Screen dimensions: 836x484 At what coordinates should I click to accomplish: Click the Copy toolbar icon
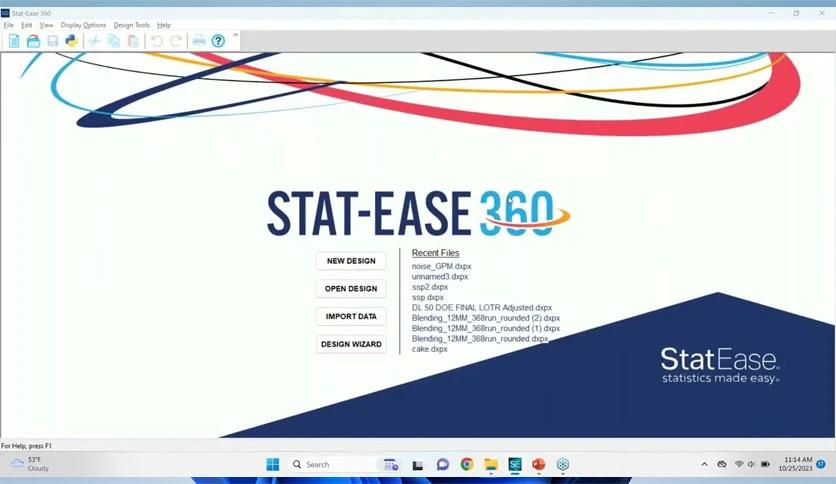tap(114, 41)
